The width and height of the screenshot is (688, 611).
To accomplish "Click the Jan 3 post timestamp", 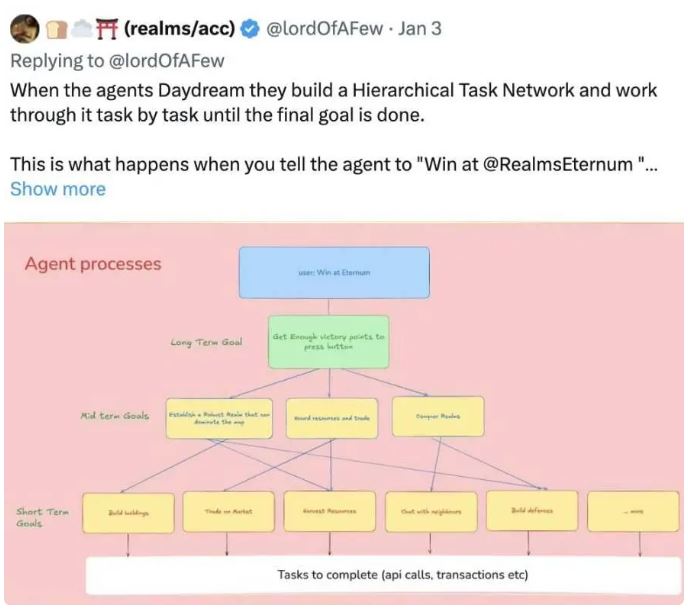I will click(x=419, y=28).
